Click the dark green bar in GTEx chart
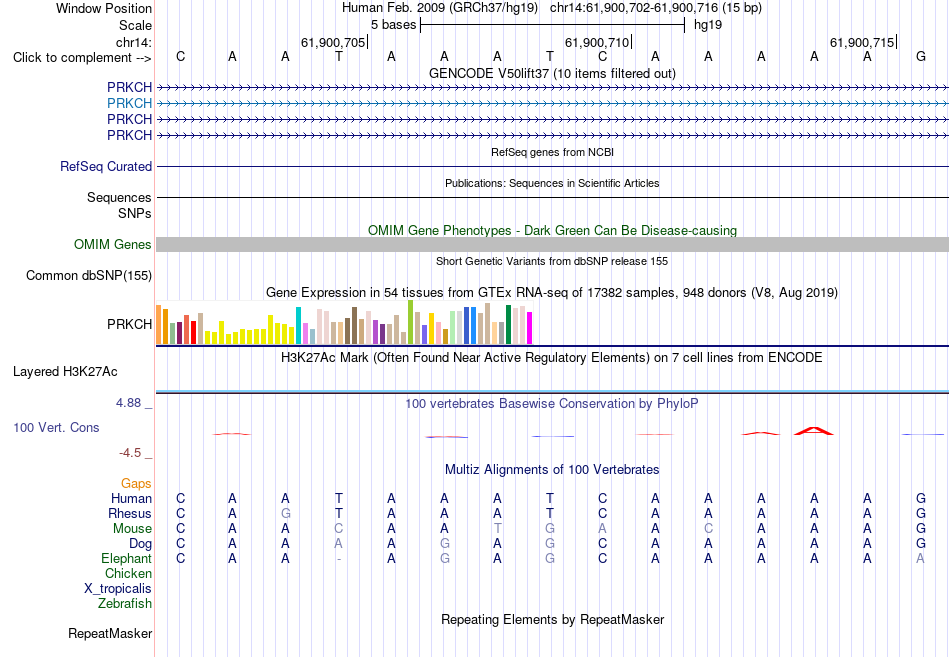Image resolution: width=950 pixels, height=657 pixels. click(508, 324)
